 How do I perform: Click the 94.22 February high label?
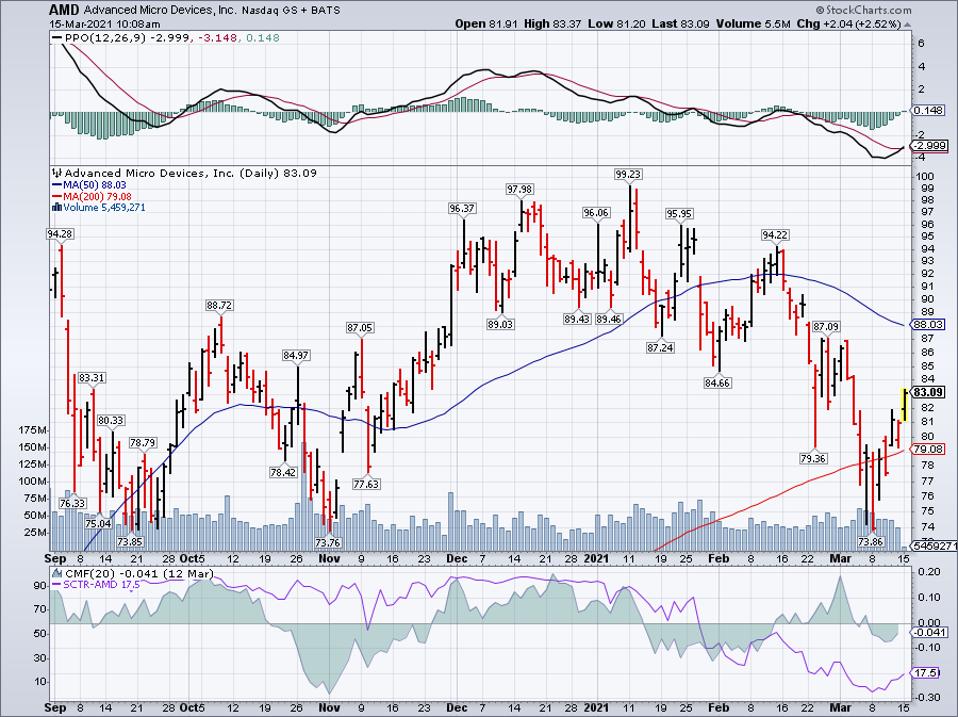click(775, 235)
